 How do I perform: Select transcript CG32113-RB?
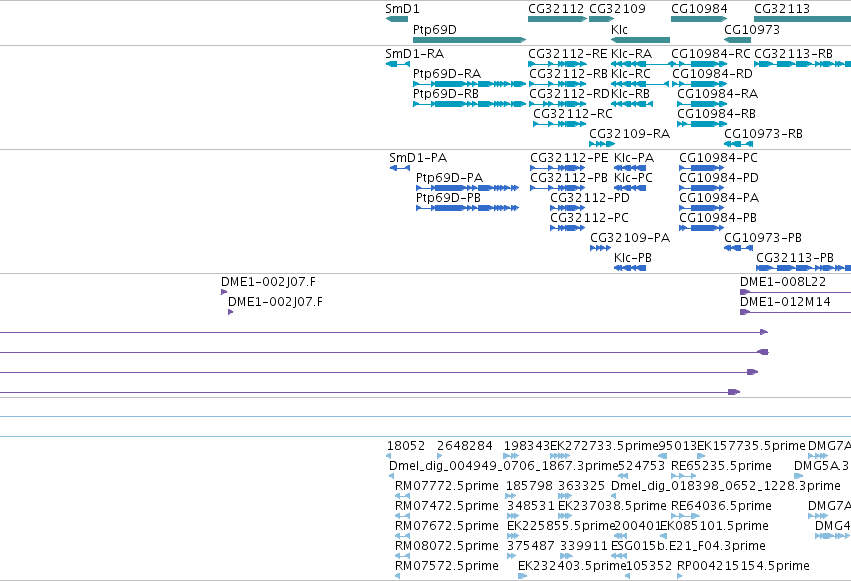[803, 64]
